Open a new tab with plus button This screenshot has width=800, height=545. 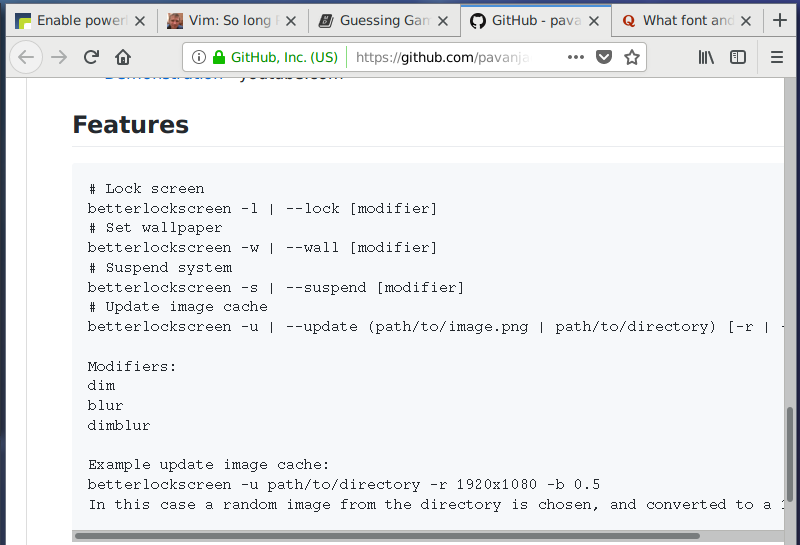click(x=780, y=20)
